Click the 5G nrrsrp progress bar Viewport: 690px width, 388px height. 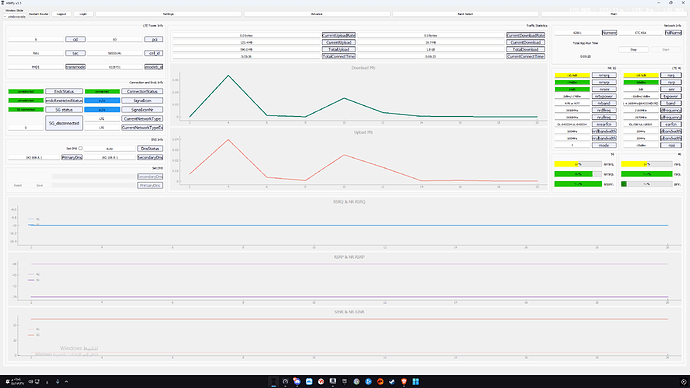(x=578, y=174)
